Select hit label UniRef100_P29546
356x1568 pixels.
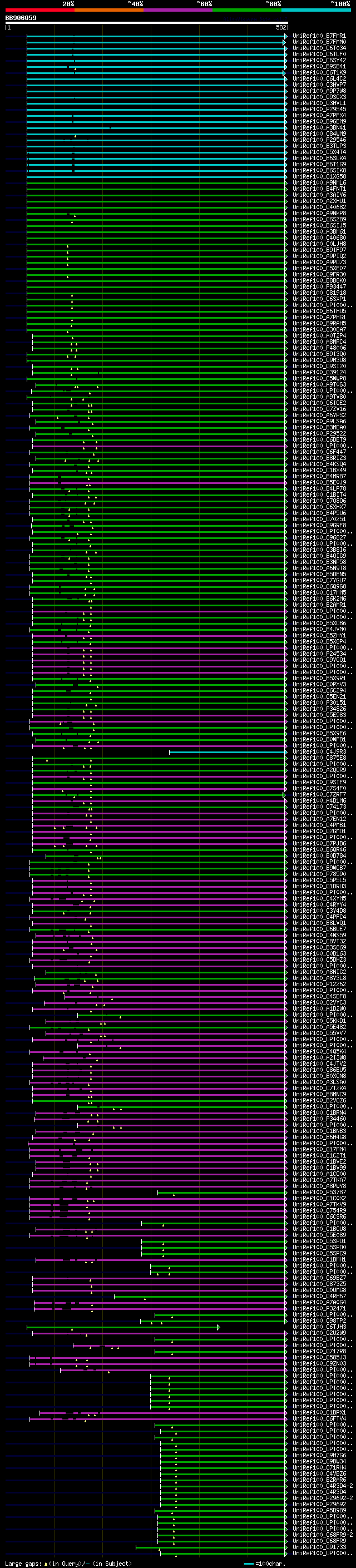[x=319, y=140]
